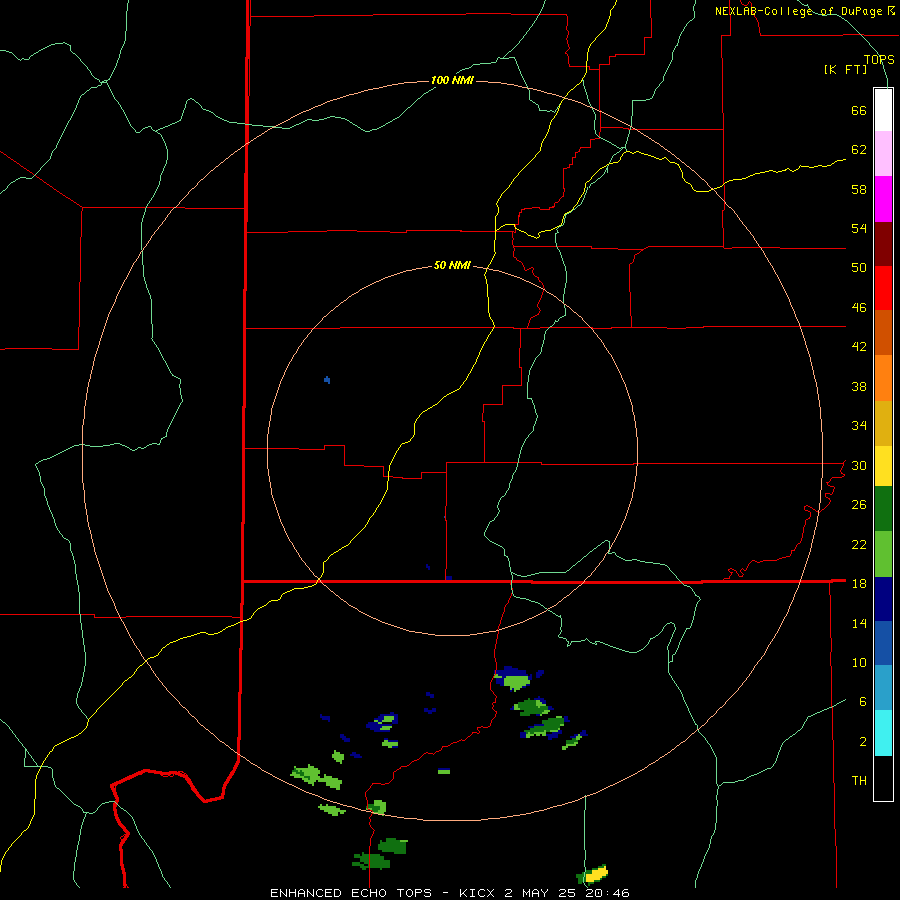900x900 pixels.
Task: Select the dark orange legend segment
Action: pos(883,332)
